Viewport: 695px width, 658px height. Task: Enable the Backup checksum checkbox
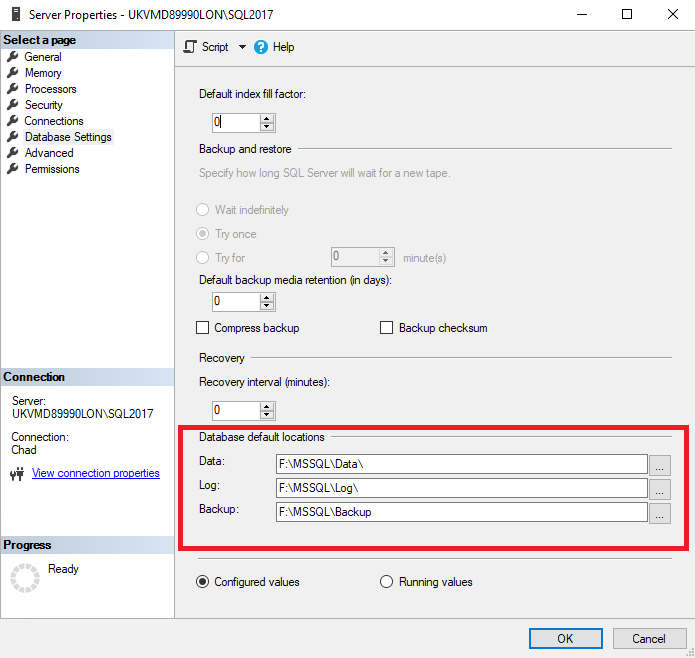point(387,328)
